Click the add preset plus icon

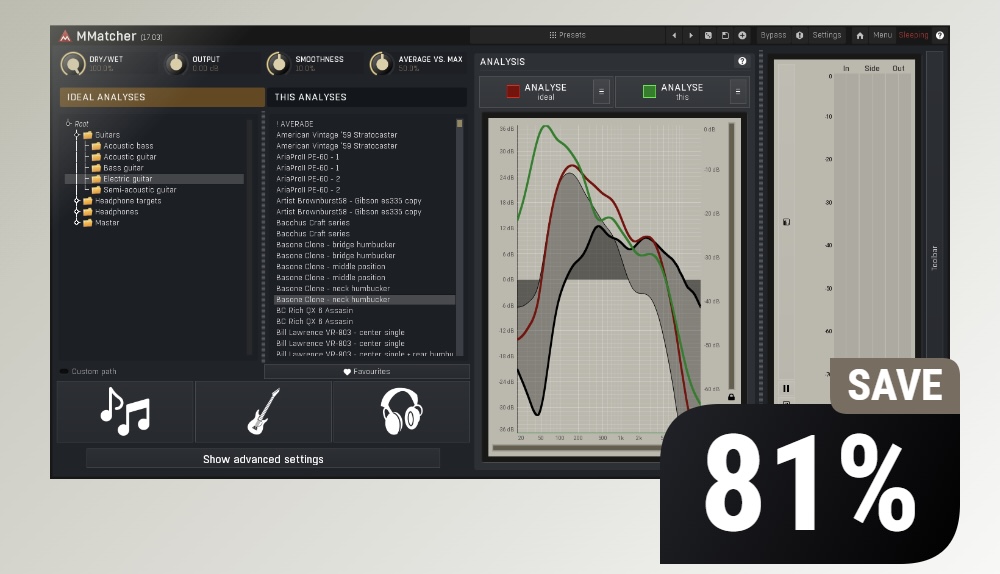(742, 36)
